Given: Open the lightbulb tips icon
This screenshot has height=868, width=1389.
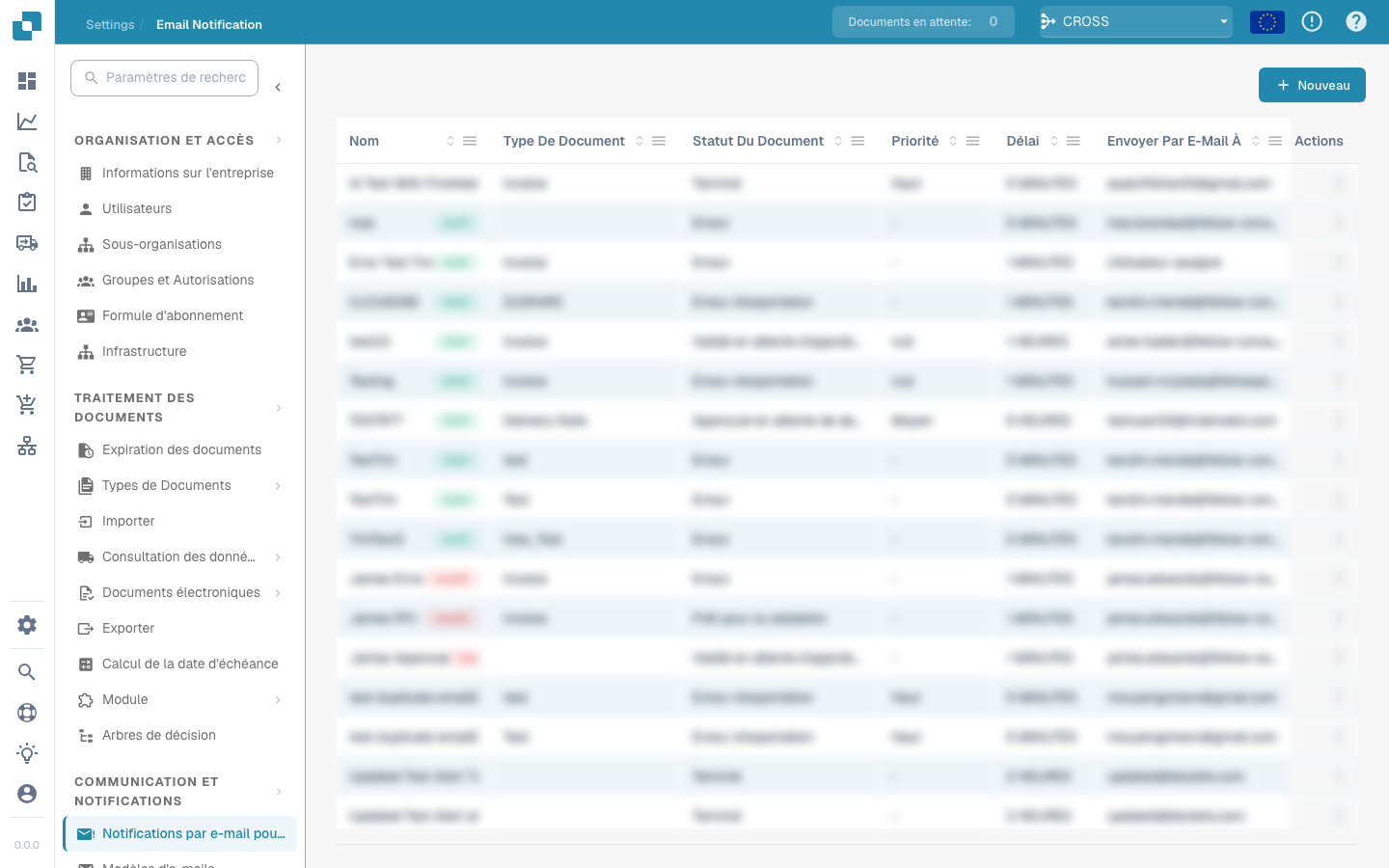Looking at the screenshot, I should click(27, 753).
